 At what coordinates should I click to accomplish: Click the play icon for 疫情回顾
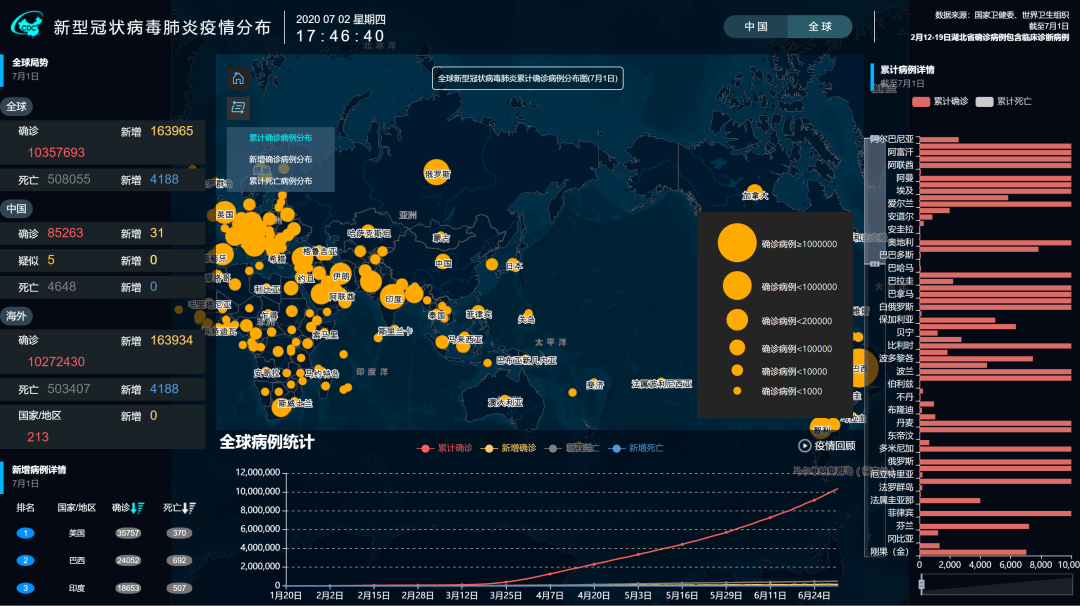[x=805, y=446]
